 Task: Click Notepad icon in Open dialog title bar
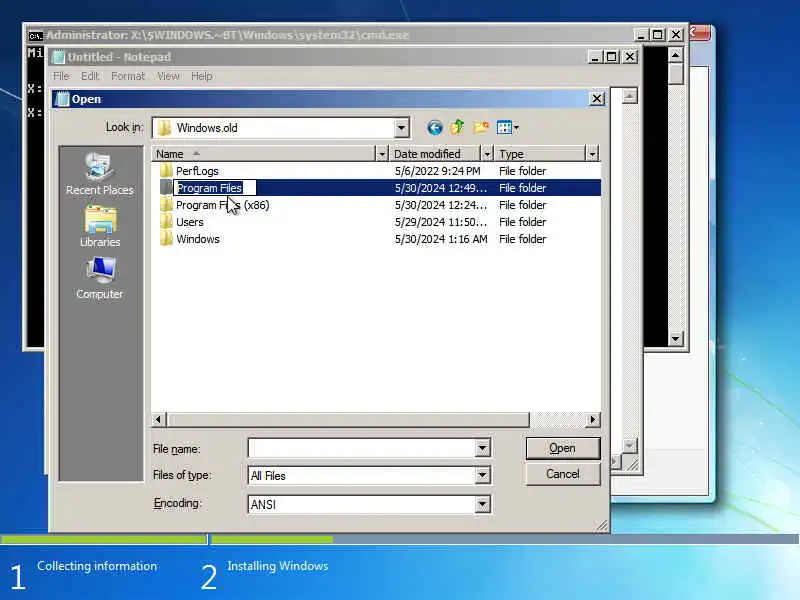pos(62,99)
